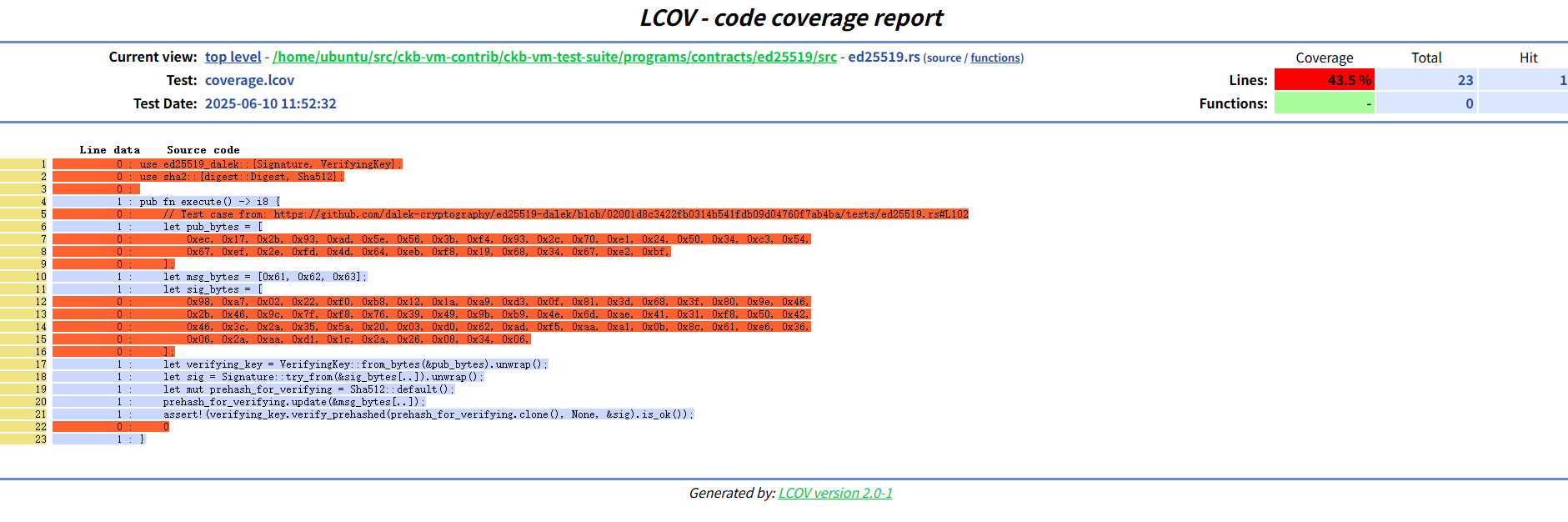Image resolution: width=1568 pixels, height=522 pixels.
Task: Click the 'LCOV - code coverage report' title
Action: tap(791, 18)
